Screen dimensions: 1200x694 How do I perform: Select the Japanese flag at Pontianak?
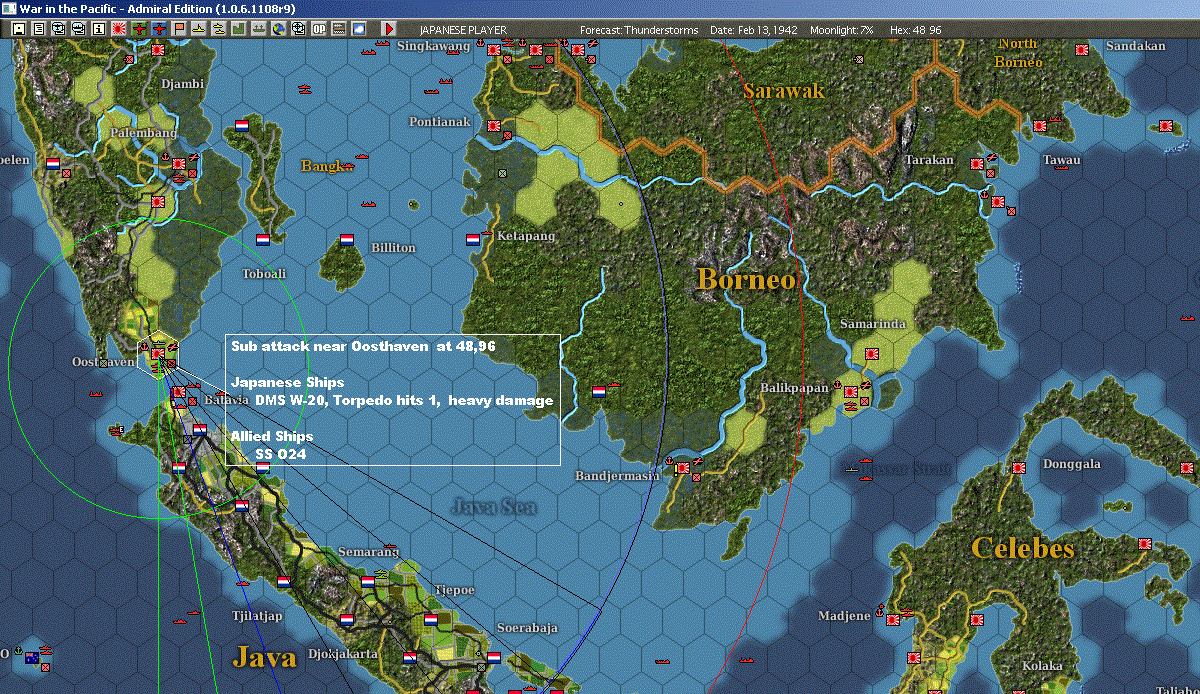493,125
